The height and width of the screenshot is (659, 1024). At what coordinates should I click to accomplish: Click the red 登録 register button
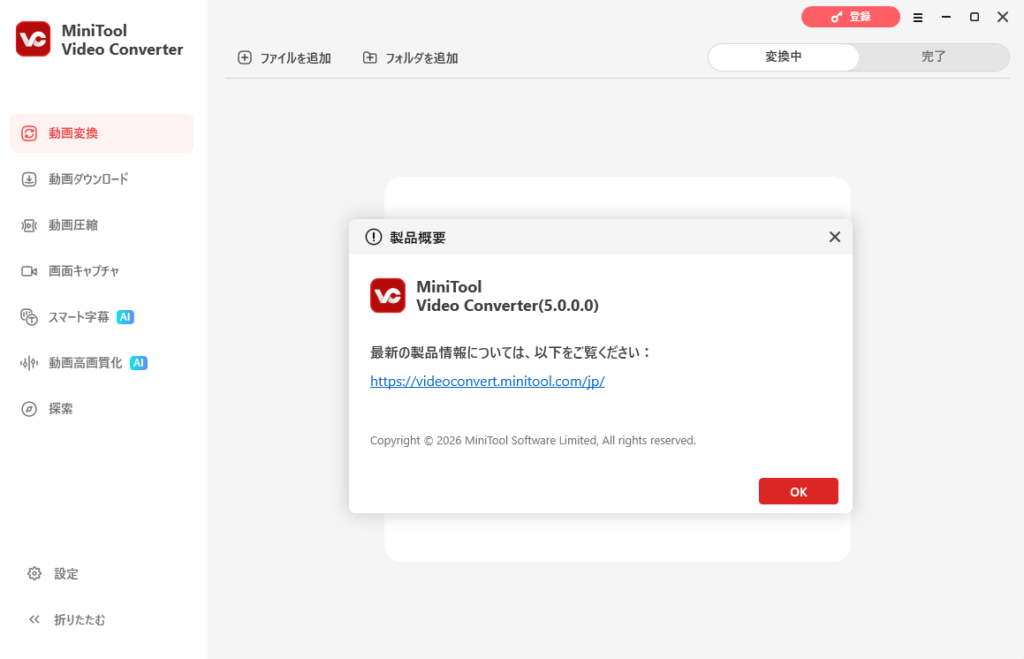tap(850, 17)
